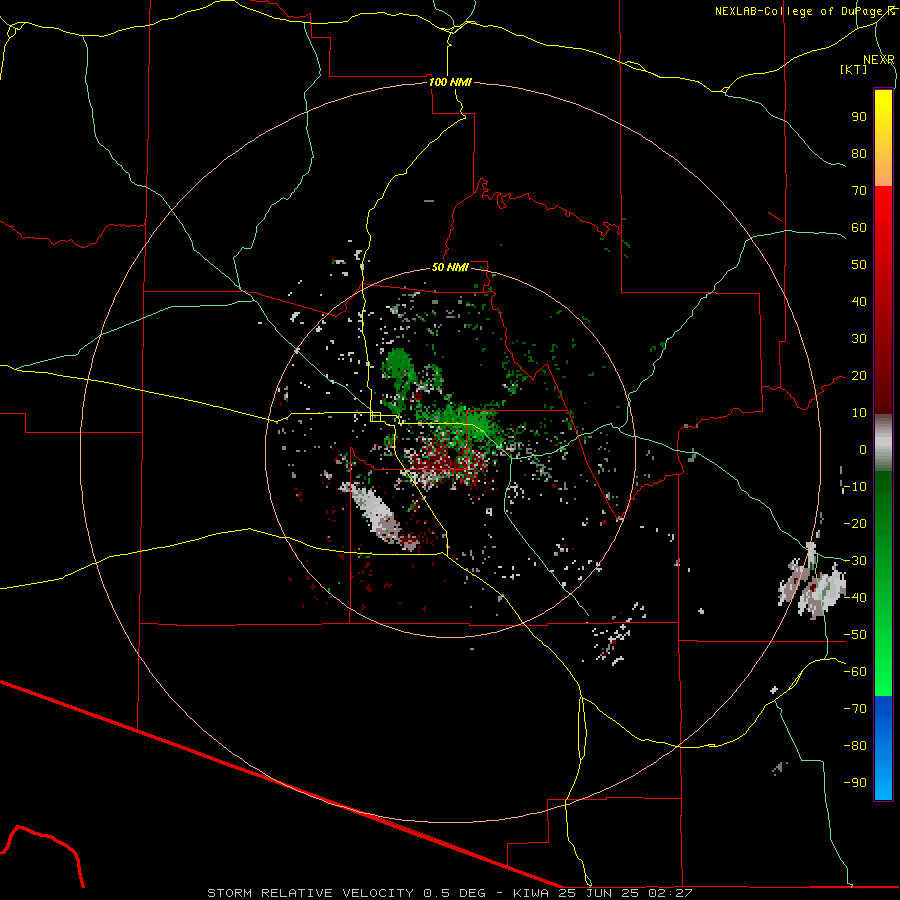The height and width of the screenshot is (900, 900).
Task: Click the Storm Relative Velocity caption at the bottom
Action: coord(450,893)
